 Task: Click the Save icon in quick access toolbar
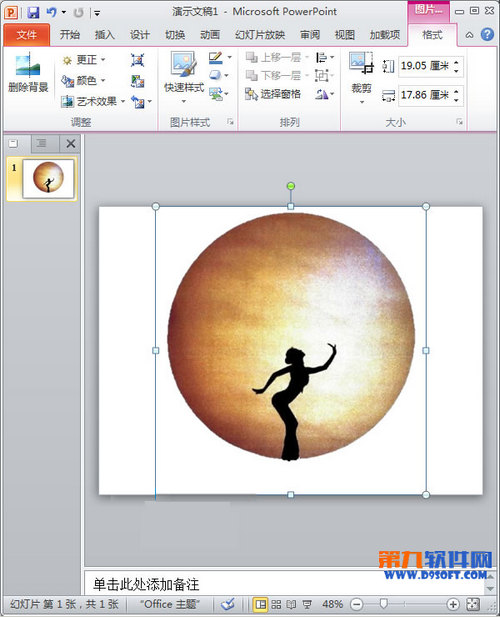pos(33,13)
